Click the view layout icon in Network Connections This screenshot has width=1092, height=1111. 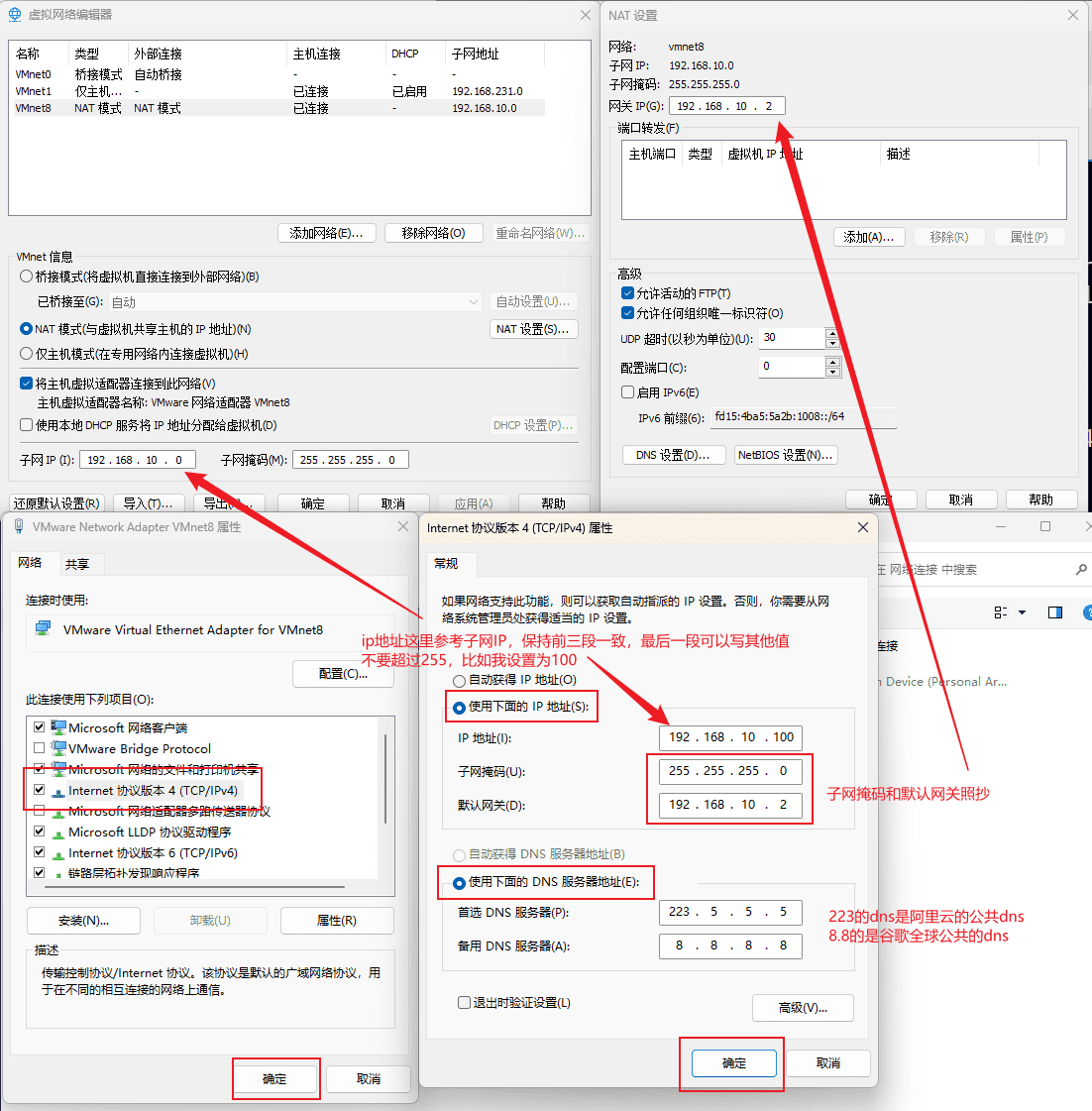tap(1001, 612)
